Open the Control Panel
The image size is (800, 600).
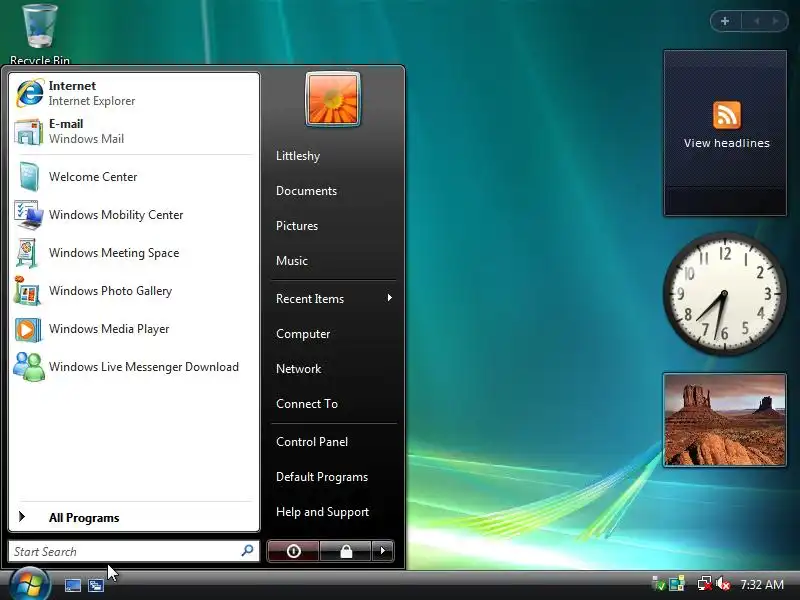(312, 442)
